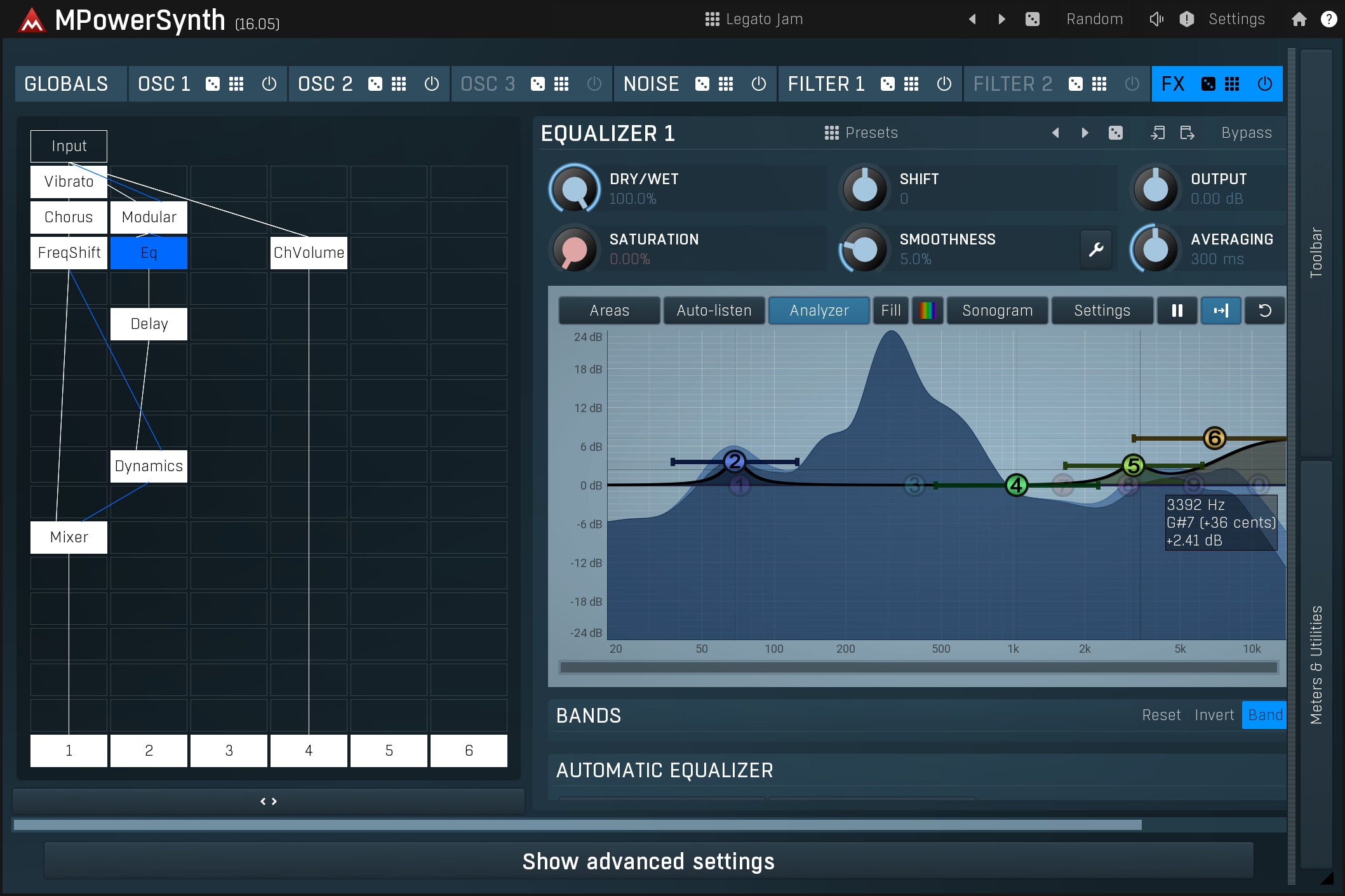Paste Equalizer 1 settings icon
Viewport: 1345px width, 896px height.
[x=1187, y=133]
